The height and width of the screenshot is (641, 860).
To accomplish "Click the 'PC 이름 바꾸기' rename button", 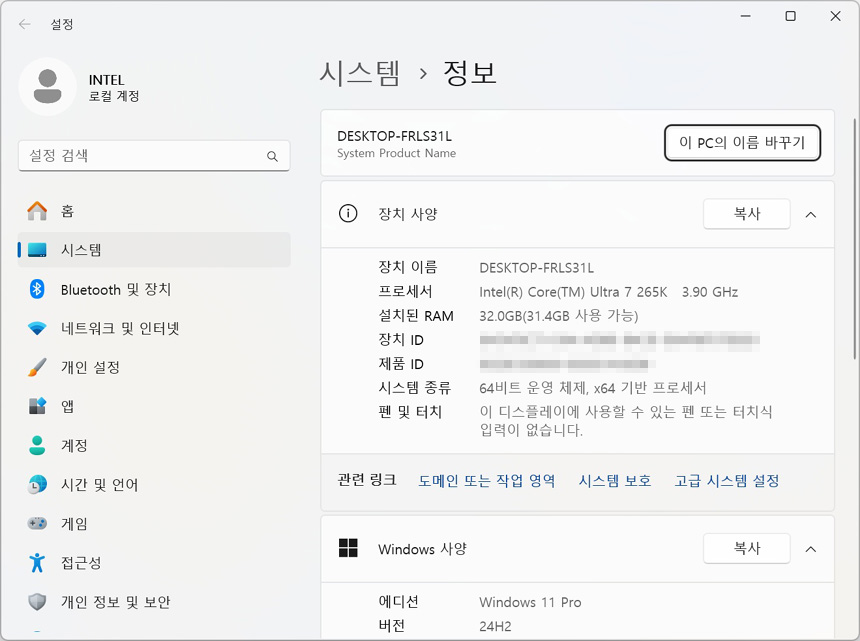I will [742, 143].
